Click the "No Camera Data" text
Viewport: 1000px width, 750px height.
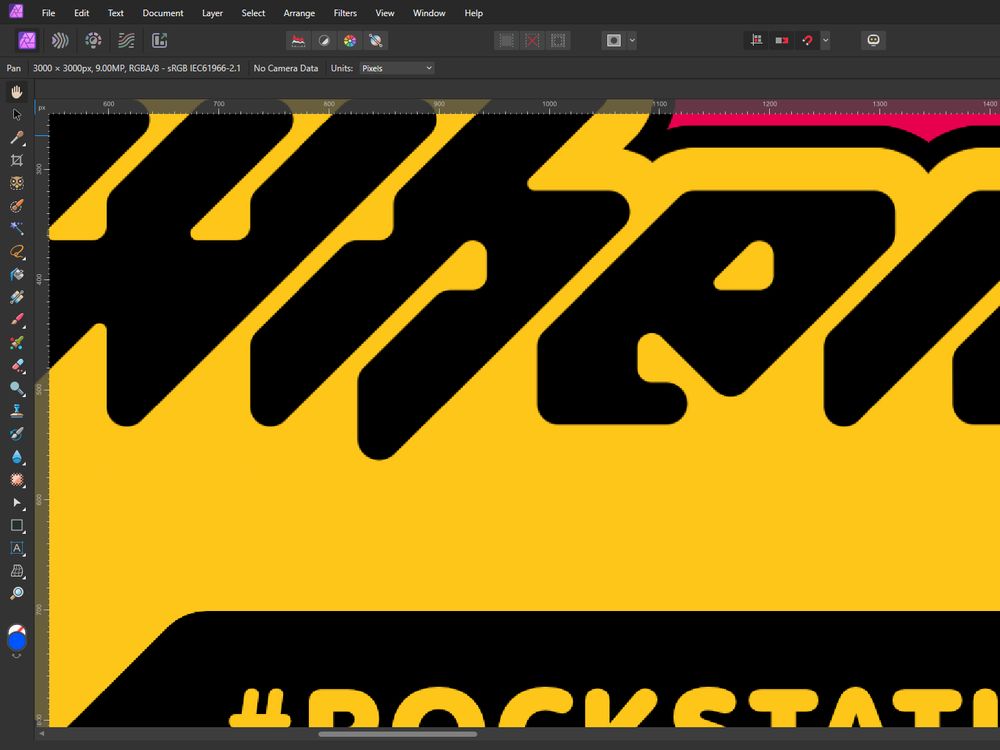pos(286,68)
